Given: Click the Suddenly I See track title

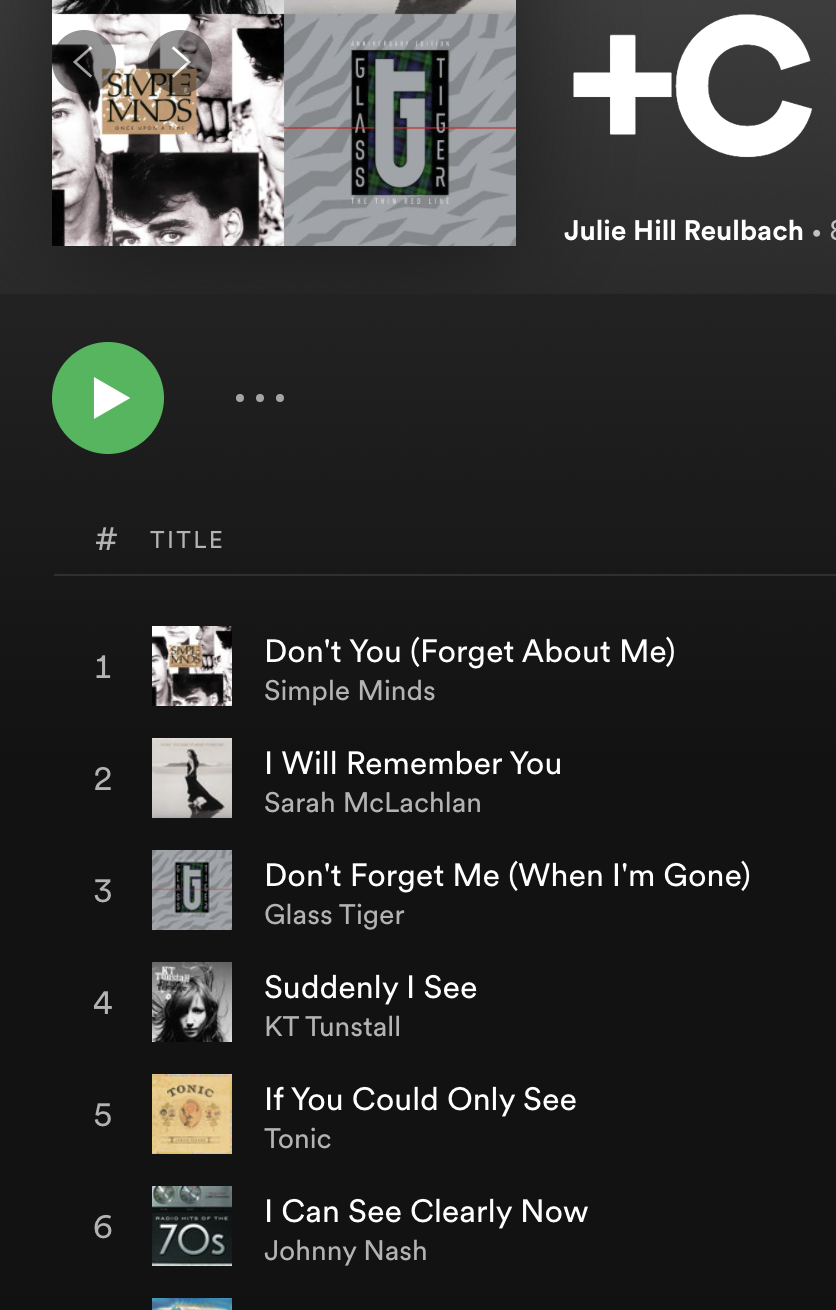Looking at the screenshot, I should point(370,988).
